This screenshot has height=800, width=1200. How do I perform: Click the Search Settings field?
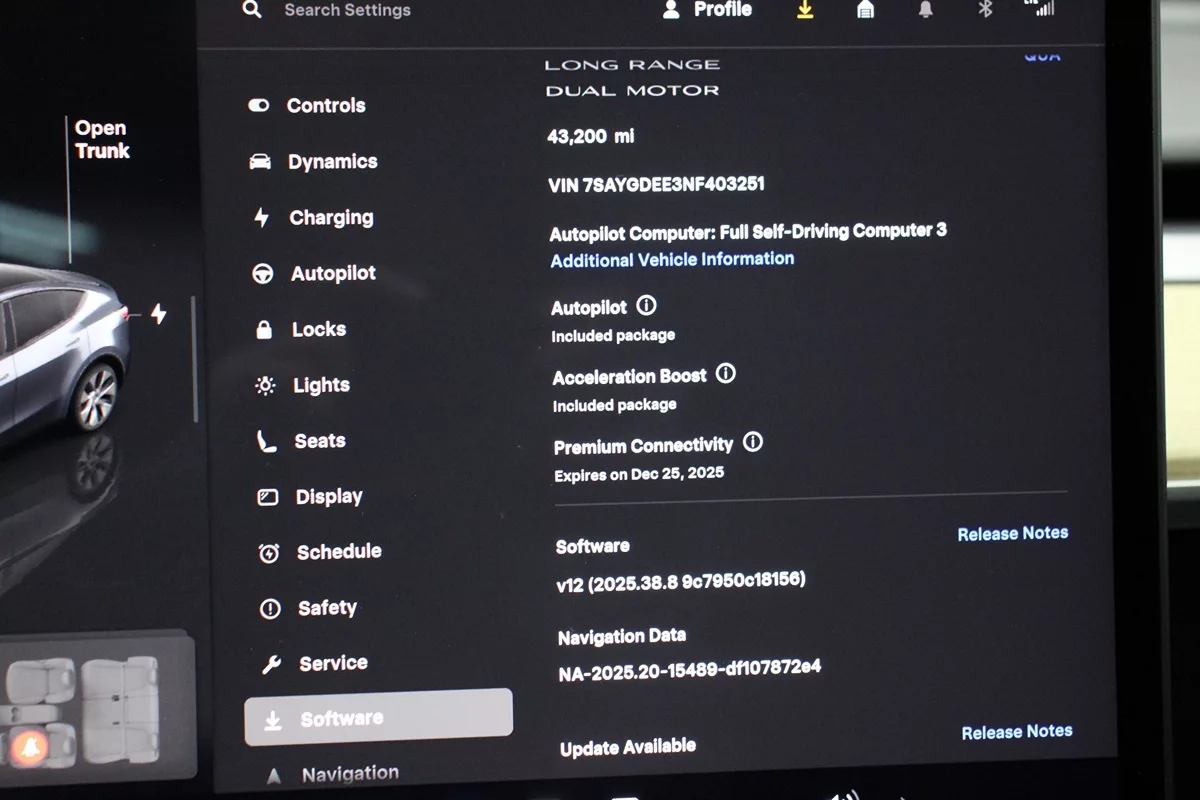tap(347, 10)
